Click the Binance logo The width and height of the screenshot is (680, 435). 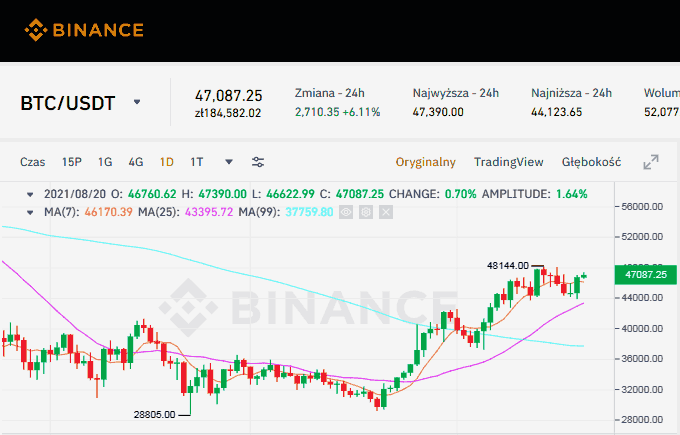coord(84,30)
